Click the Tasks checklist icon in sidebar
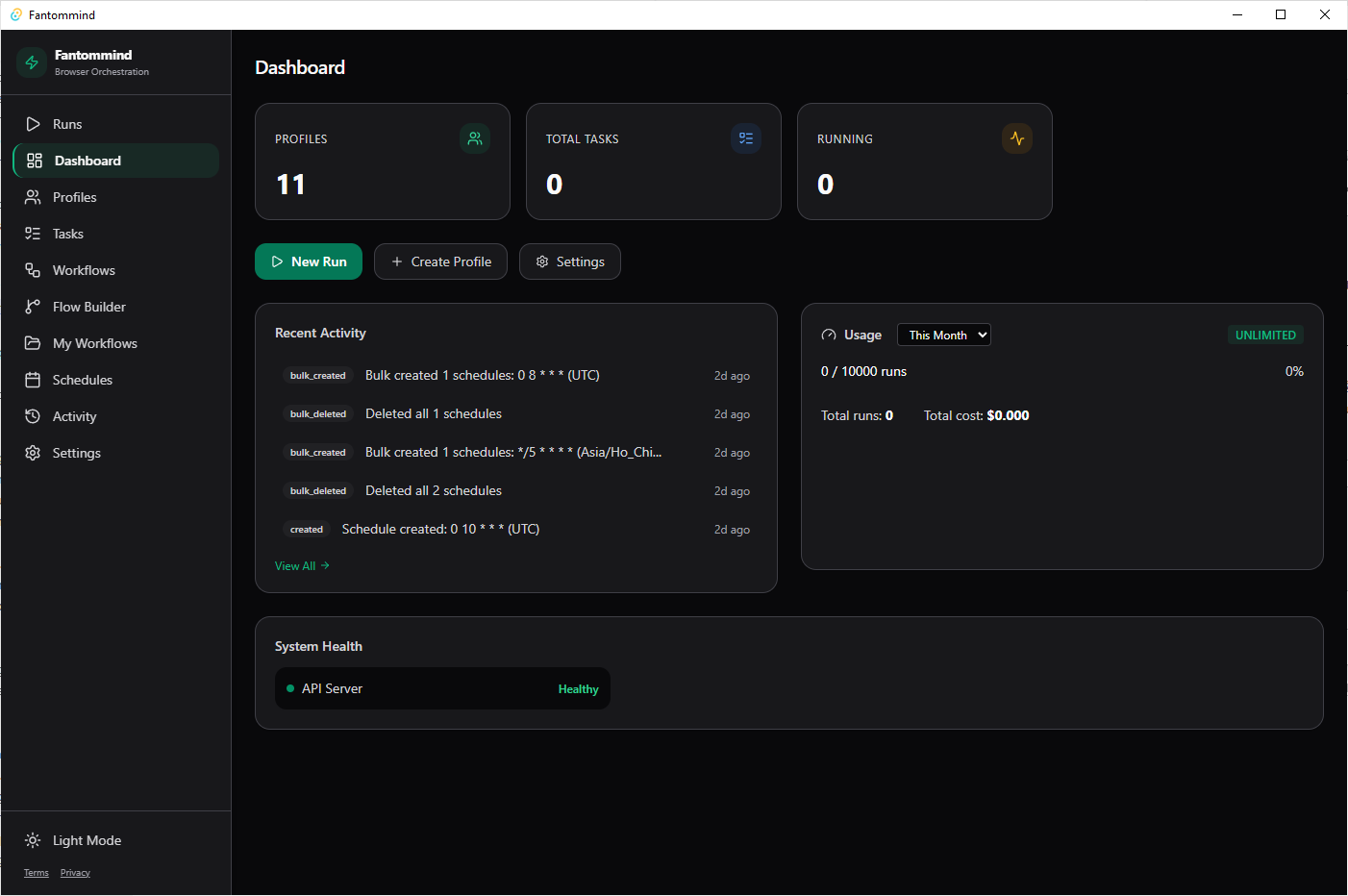 tap(33, 234)
